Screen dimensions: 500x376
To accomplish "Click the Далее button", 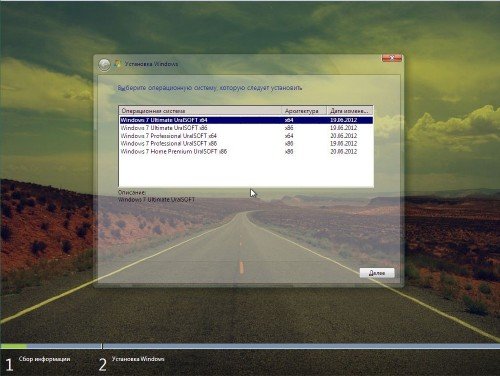I will (377, 273).
